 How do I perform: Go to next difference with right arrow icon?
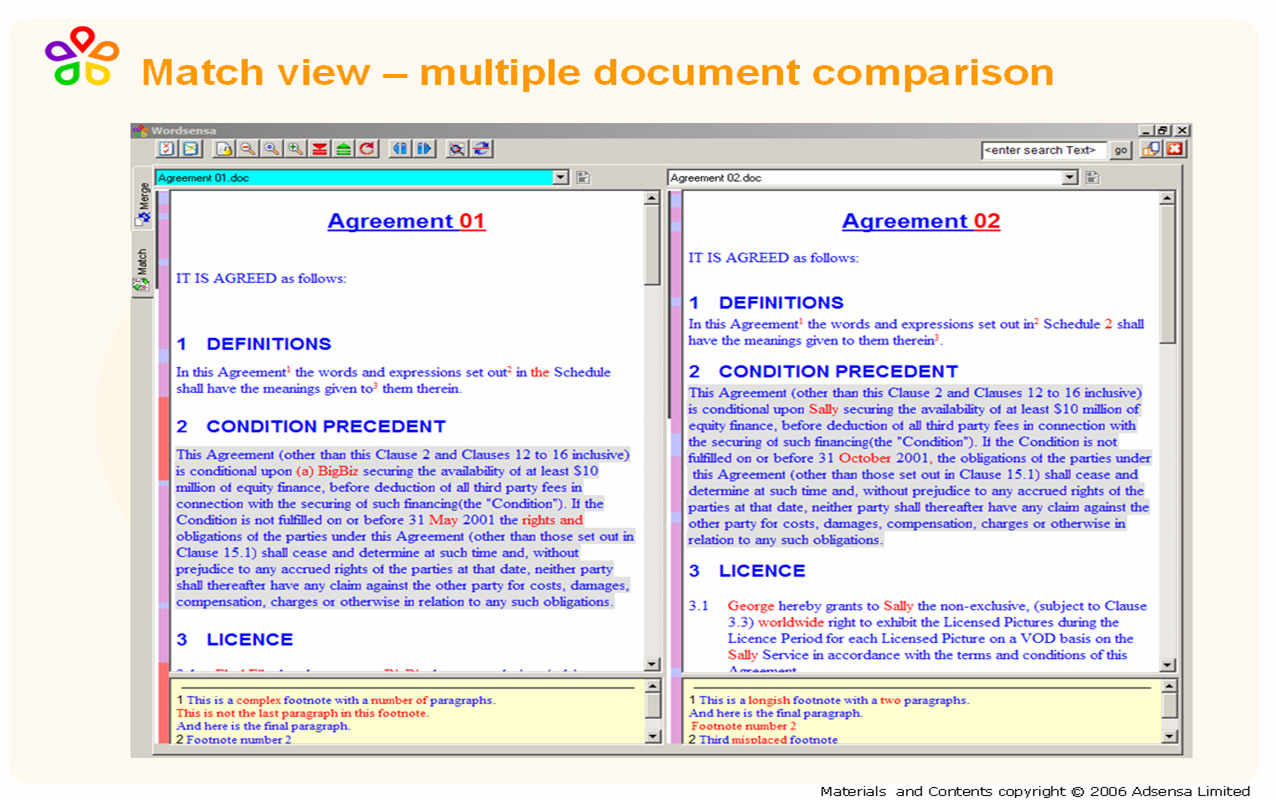coord(425,149)
